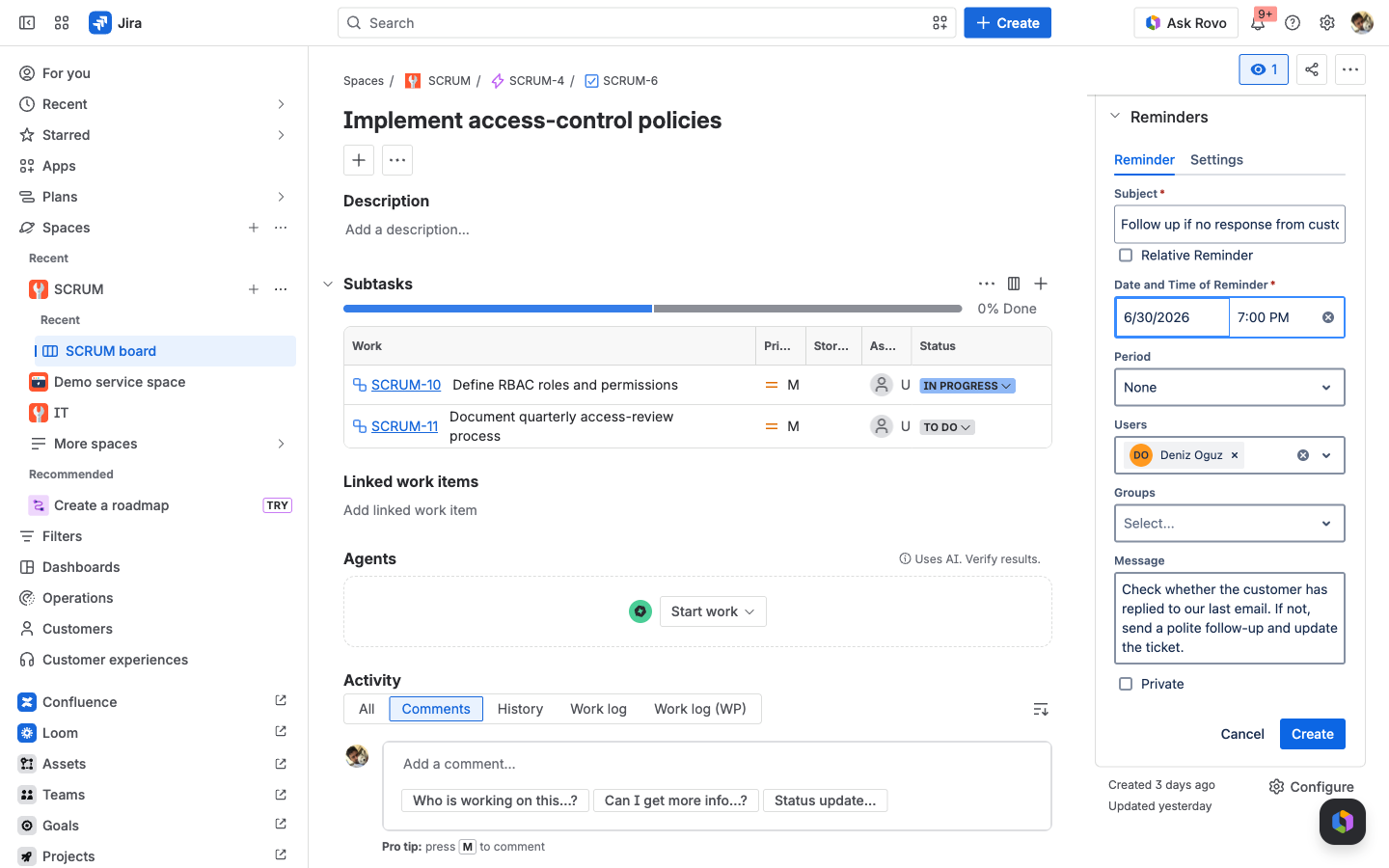Click the Create button in the top bar
Image resolution: width=1389 pixels, height=868 pixels.
coord(1007,23)
